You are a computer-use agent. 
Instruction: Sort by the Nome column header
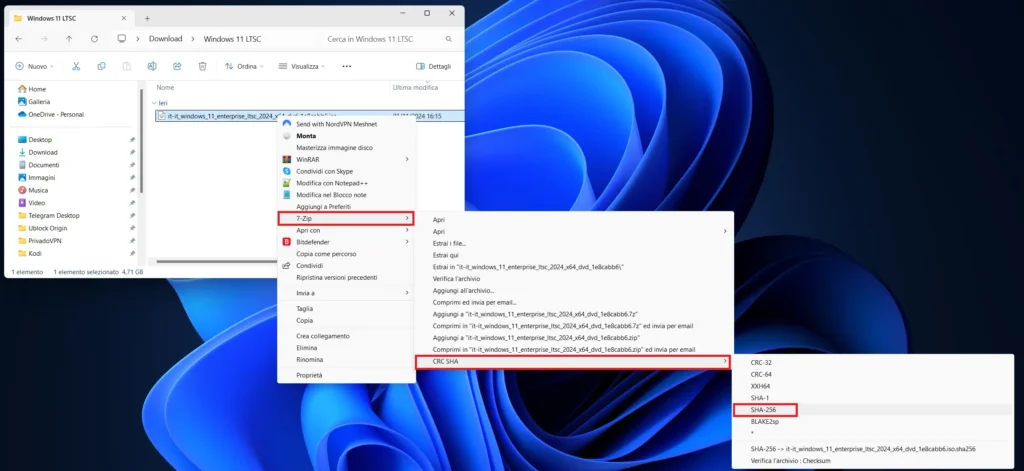tap(165, 88)
